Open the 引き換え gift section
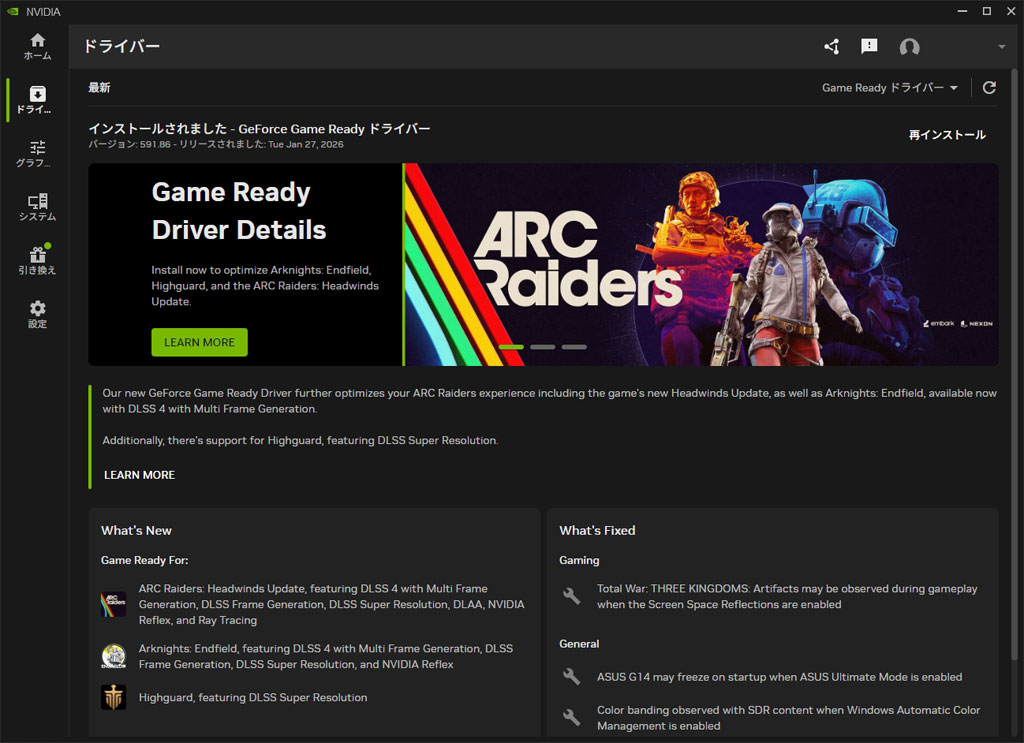The image size is (1024, 743). [x=37, y=262]
